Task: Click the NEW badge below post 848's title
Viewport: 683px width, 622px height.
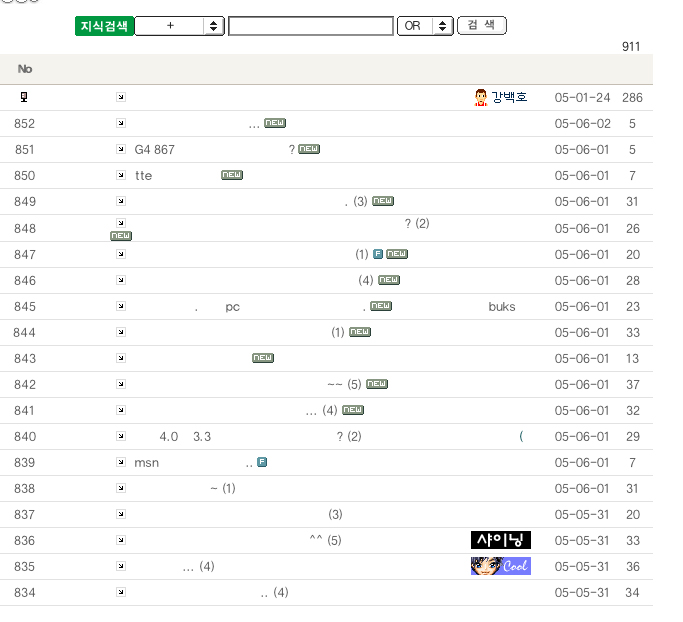Action: (x=121, y=236)
